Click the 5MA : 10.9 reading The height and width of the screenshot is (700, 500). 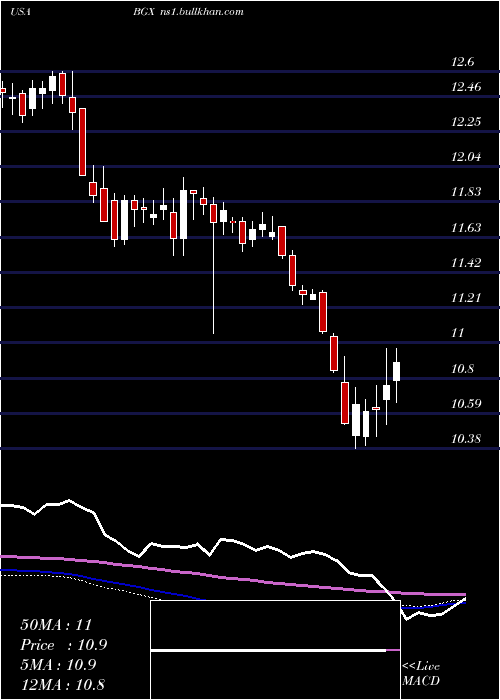click(58, 664)
